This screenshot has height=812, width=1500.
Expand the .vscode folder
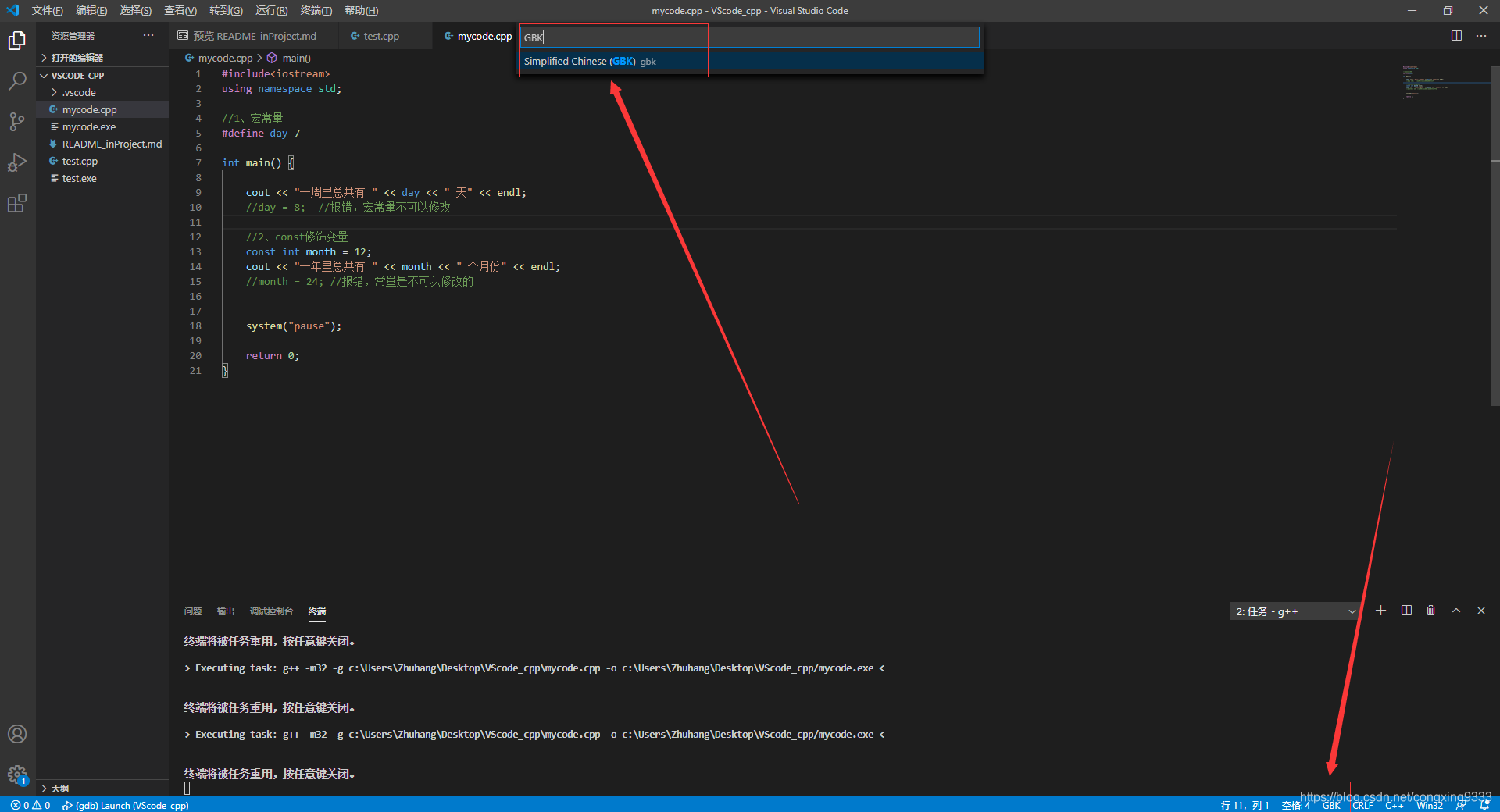pyautogui.click(x=102, y=92)
